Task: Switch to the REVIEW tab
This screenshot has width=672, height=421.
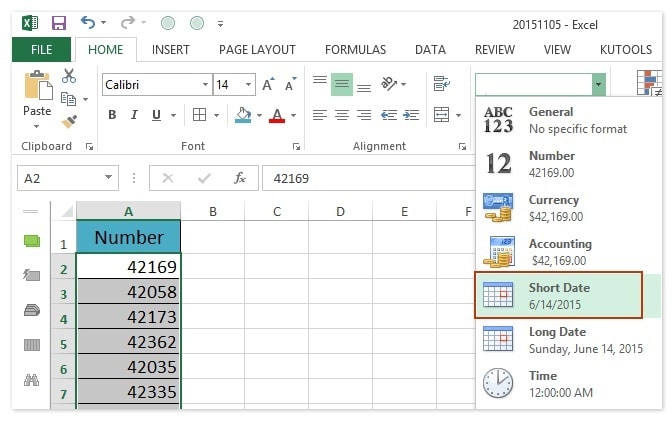Action: click(495, 50)
